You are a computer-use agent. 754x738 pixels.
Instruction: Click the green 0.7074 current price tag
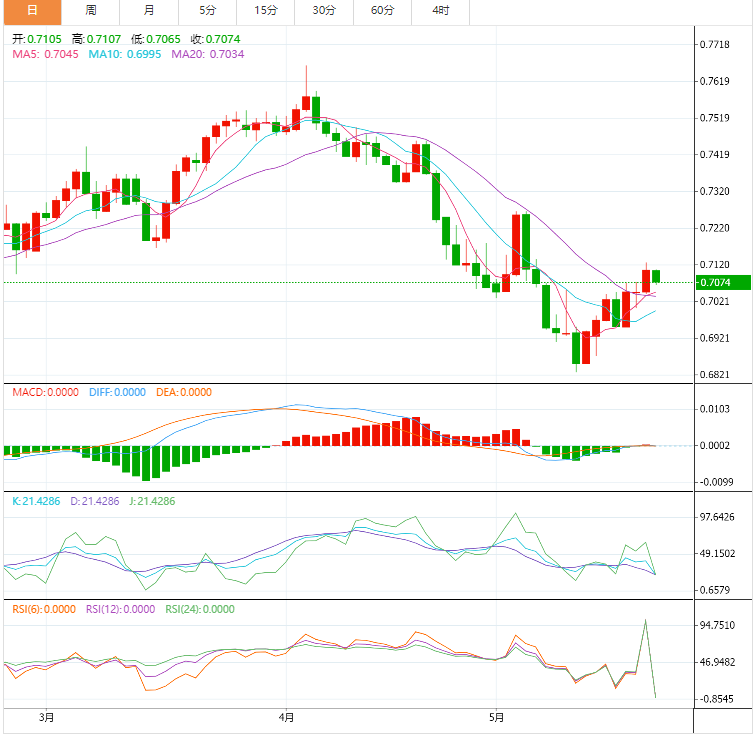tap(723, 283)
